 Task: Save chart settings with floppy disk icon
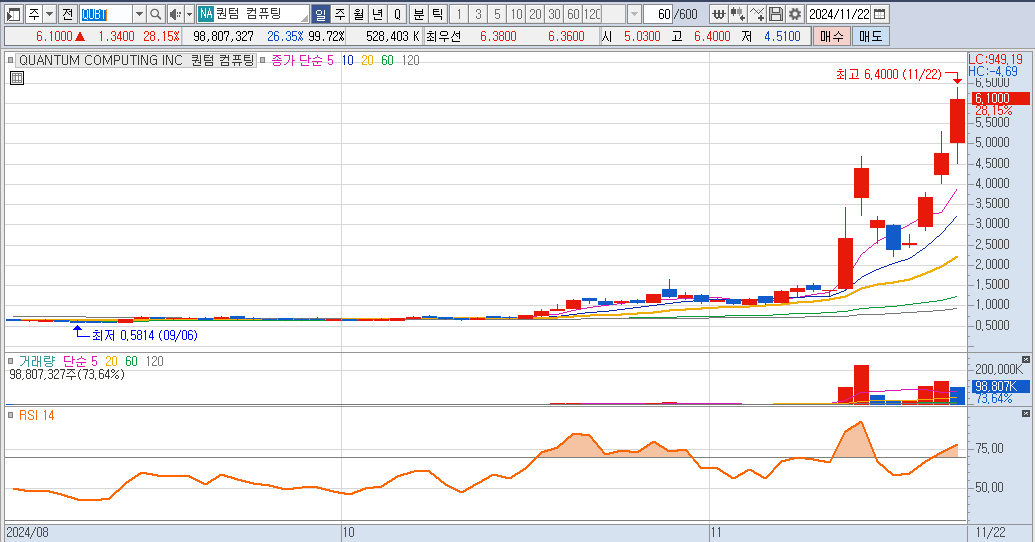tap(776, 14)
